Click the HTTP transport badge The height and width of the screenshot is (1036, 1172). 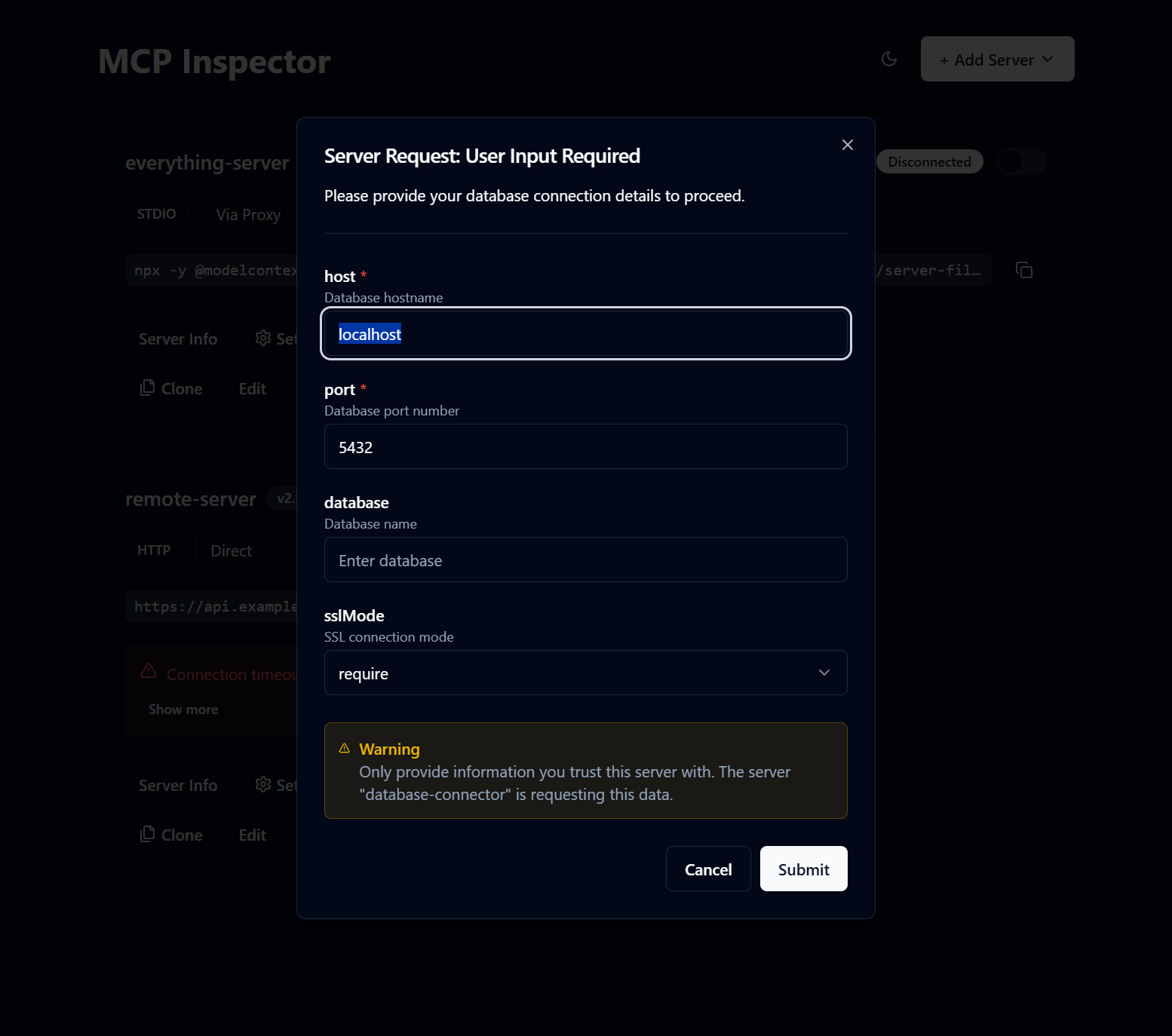[154, 550]
